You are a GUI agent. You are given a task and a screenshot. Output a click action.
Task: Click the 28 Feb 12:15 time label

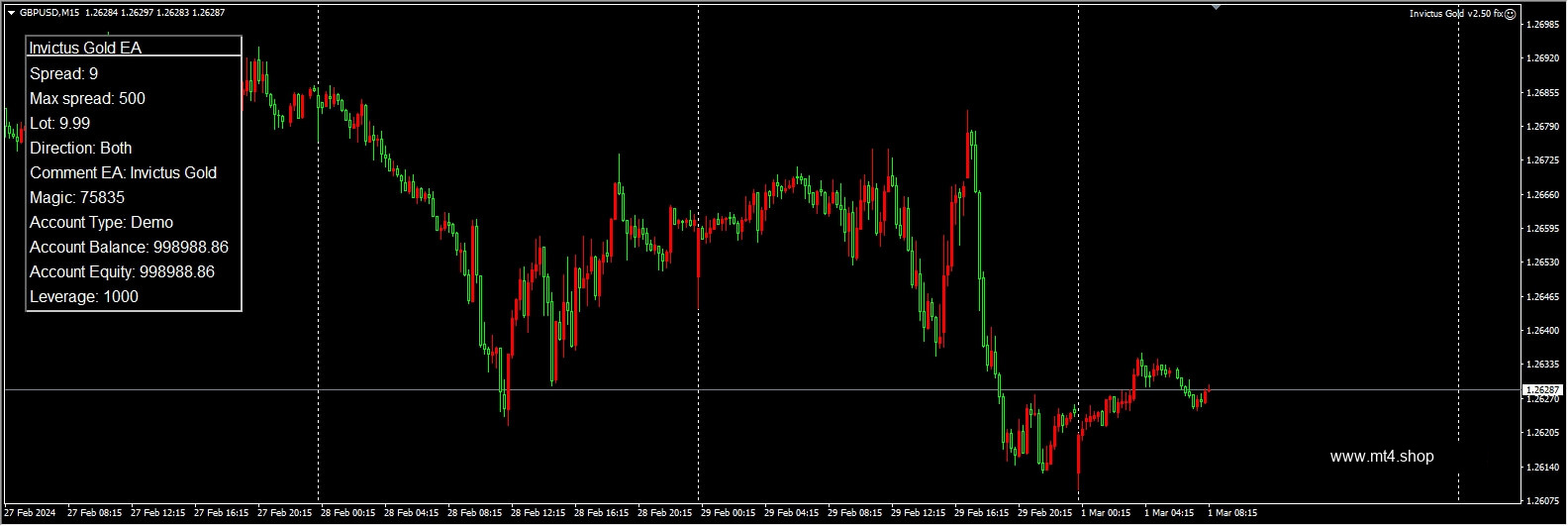(539, 513)
